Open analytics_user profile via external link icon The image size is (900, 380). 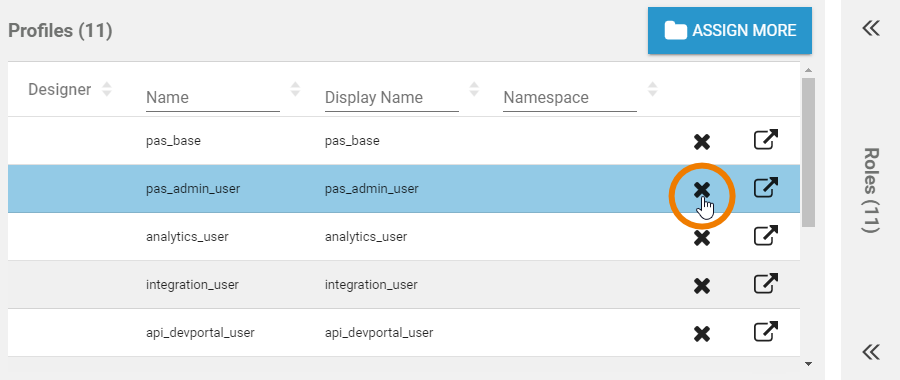[x=766, y=236]
